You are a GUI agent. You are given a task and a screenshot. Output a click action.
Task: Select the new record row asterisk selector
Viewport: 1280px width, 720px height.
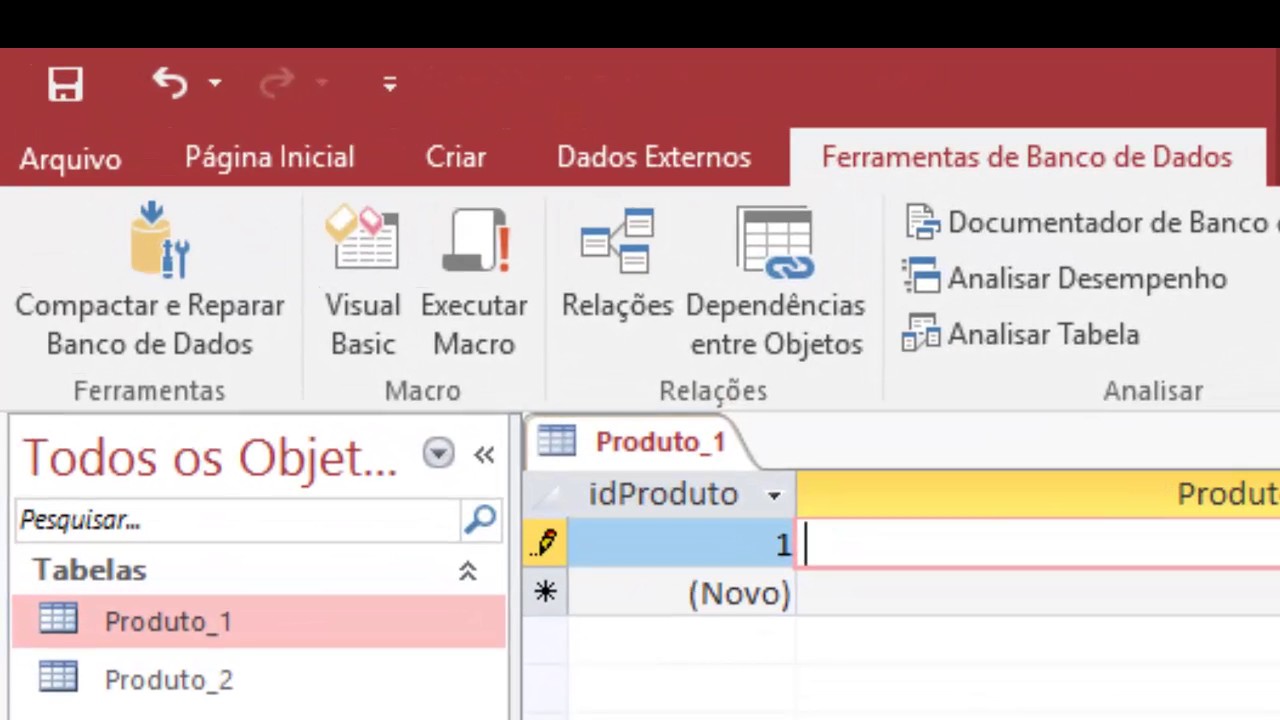[545, 592]
